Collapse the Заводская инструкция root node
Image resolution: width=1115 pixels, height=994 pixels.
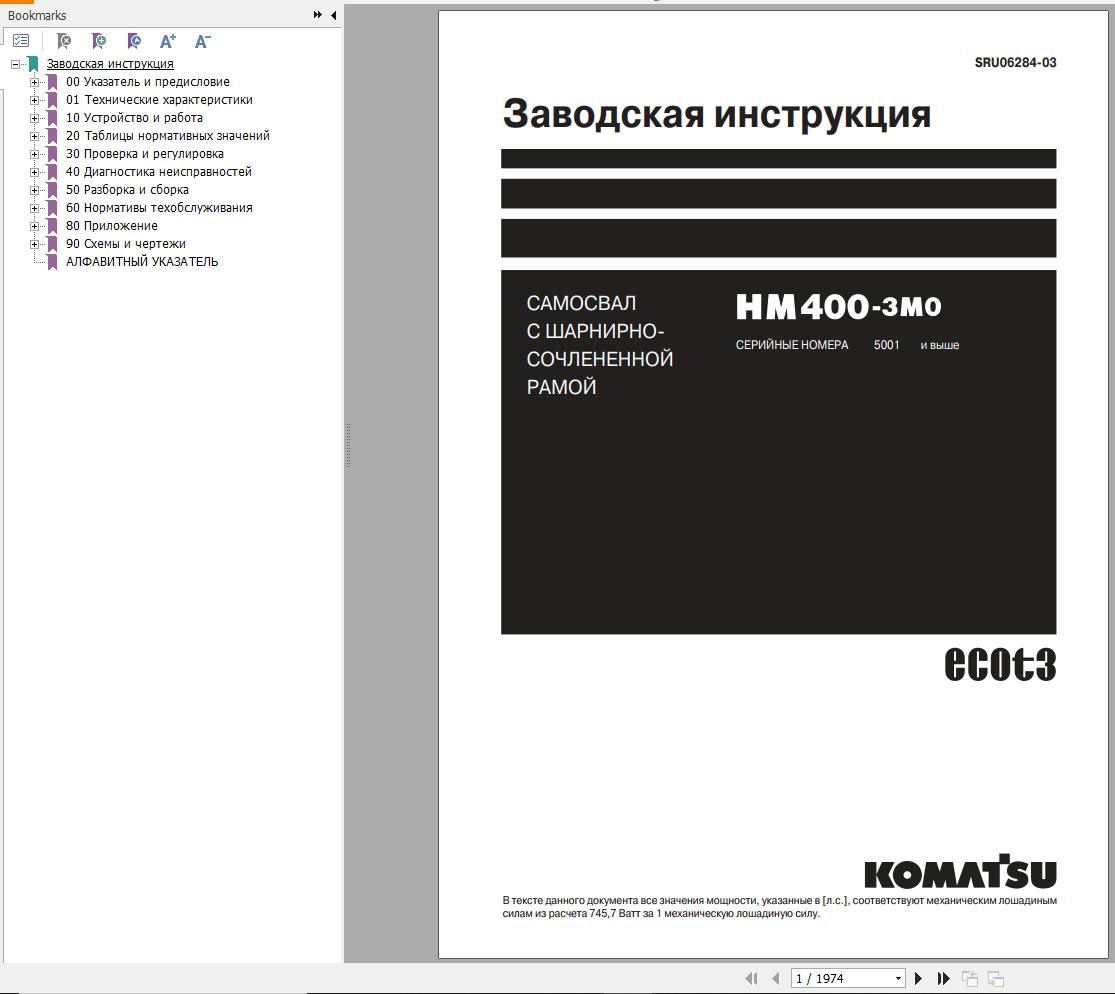click(15, 64)
